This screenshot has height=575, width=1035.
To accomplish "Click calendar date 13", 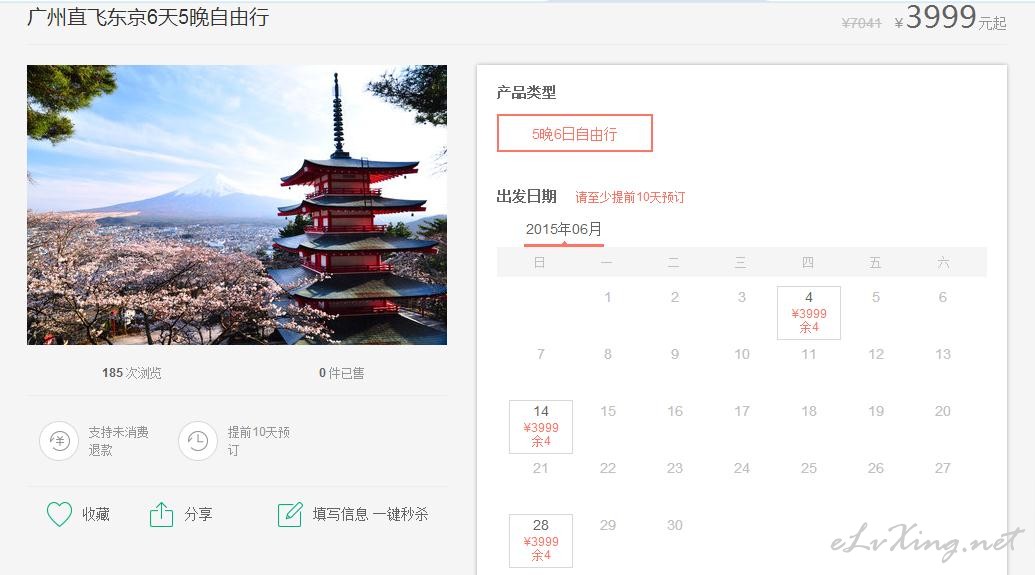I will coord(943,355).
